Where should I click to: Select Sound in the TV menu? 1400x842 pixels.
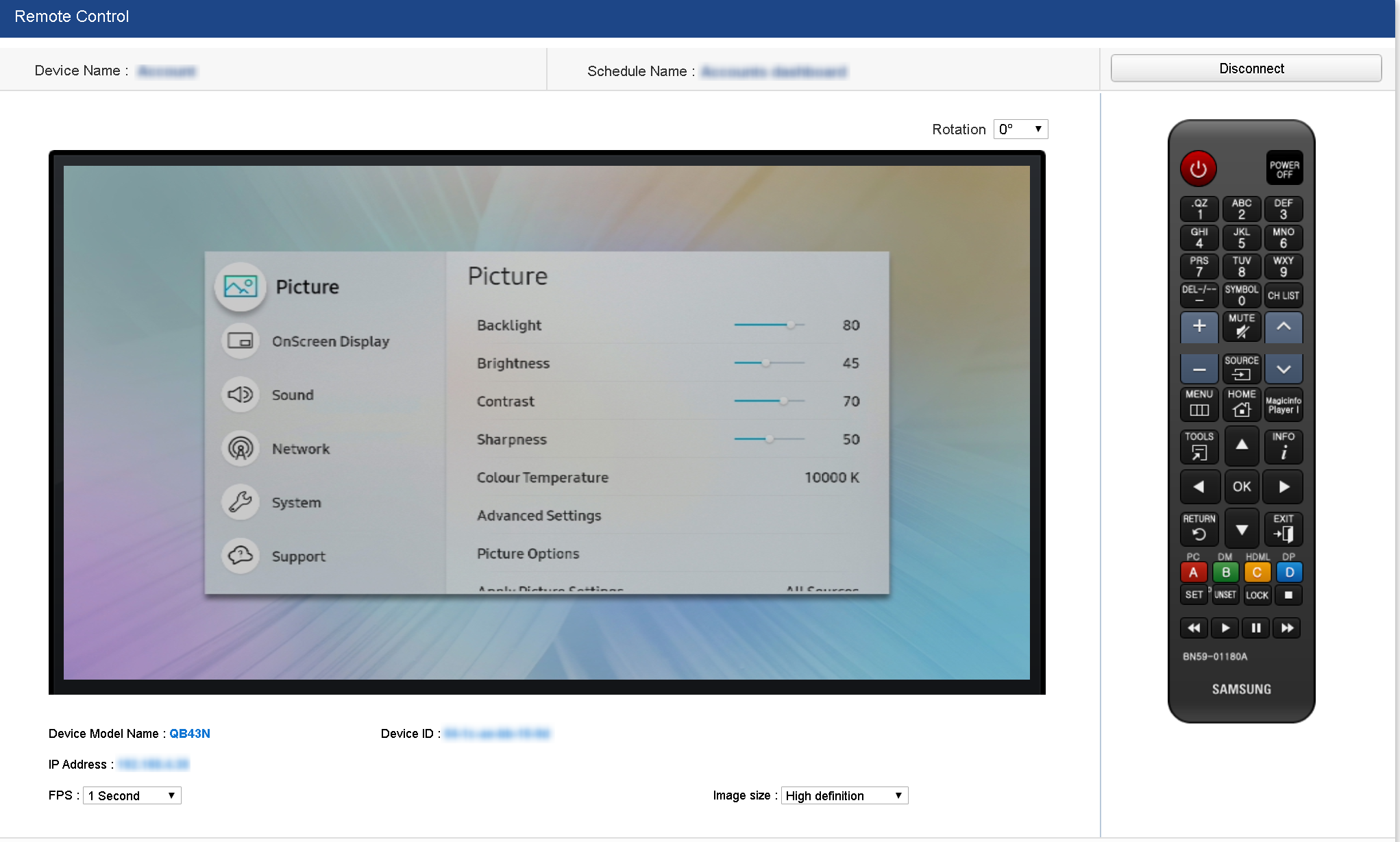[292, 395]
